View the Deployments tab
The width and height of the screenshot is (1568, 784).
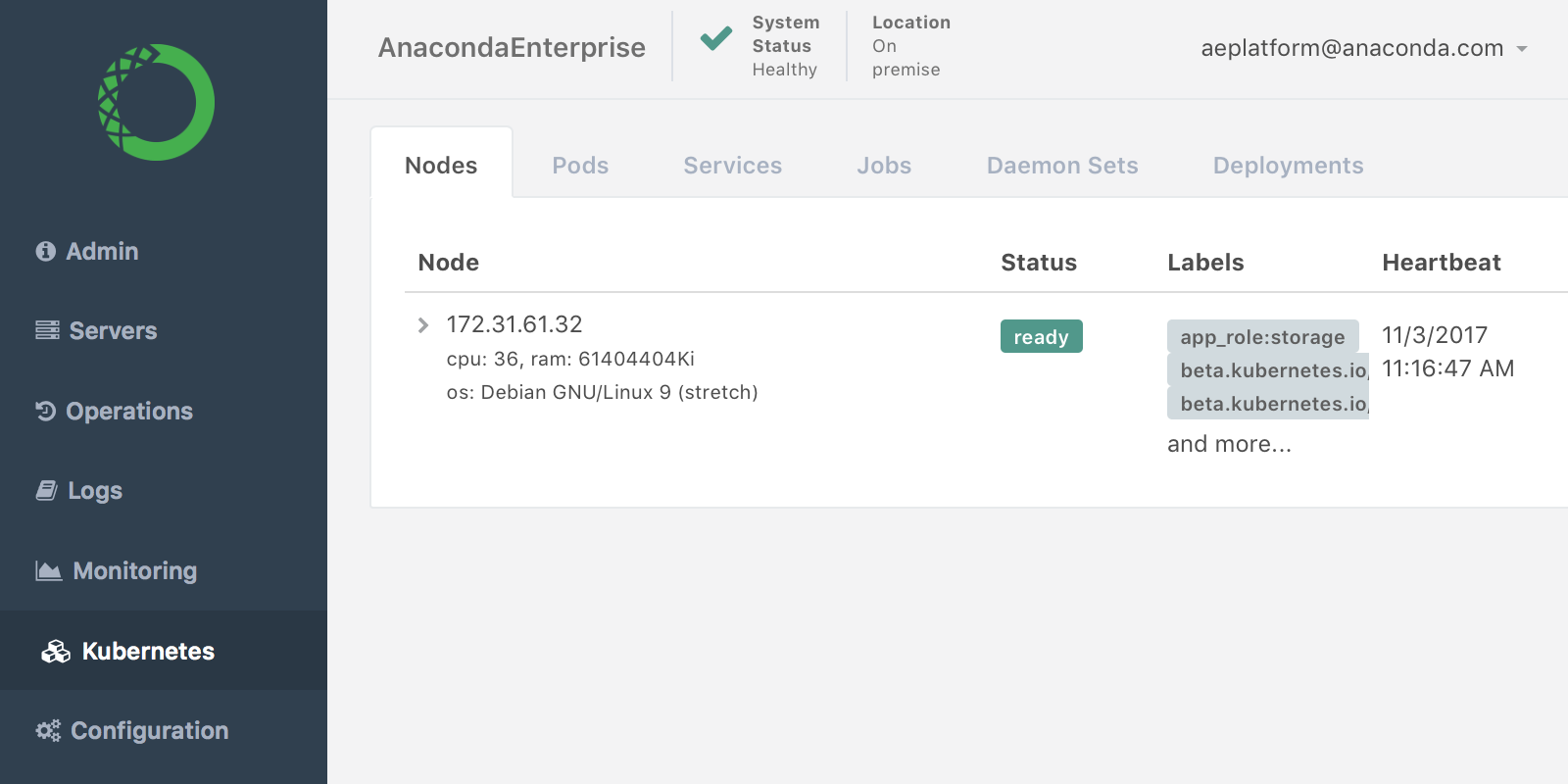[1288, 166]
